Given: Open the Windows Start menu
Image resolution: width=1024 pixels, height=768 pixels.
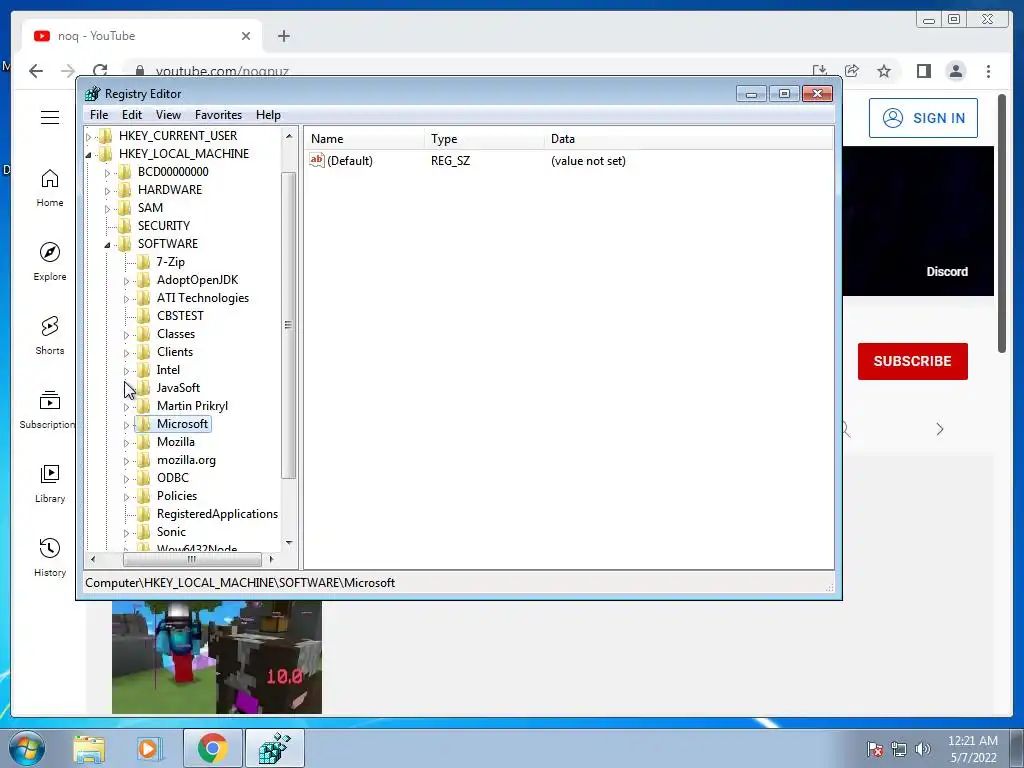Looking at the screenshot, I should pos(27,748).
